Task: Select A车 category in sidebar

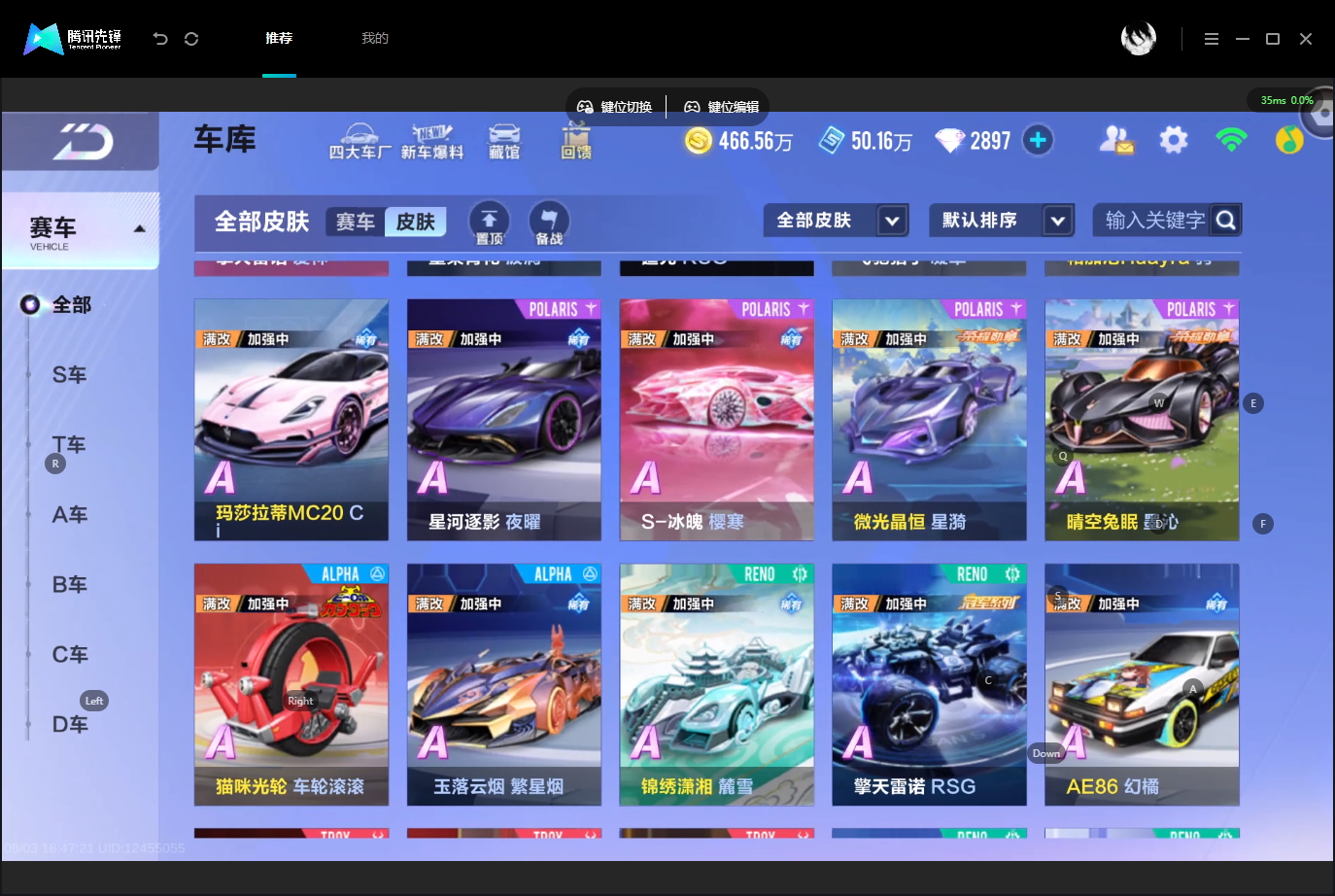Action: 70,515
